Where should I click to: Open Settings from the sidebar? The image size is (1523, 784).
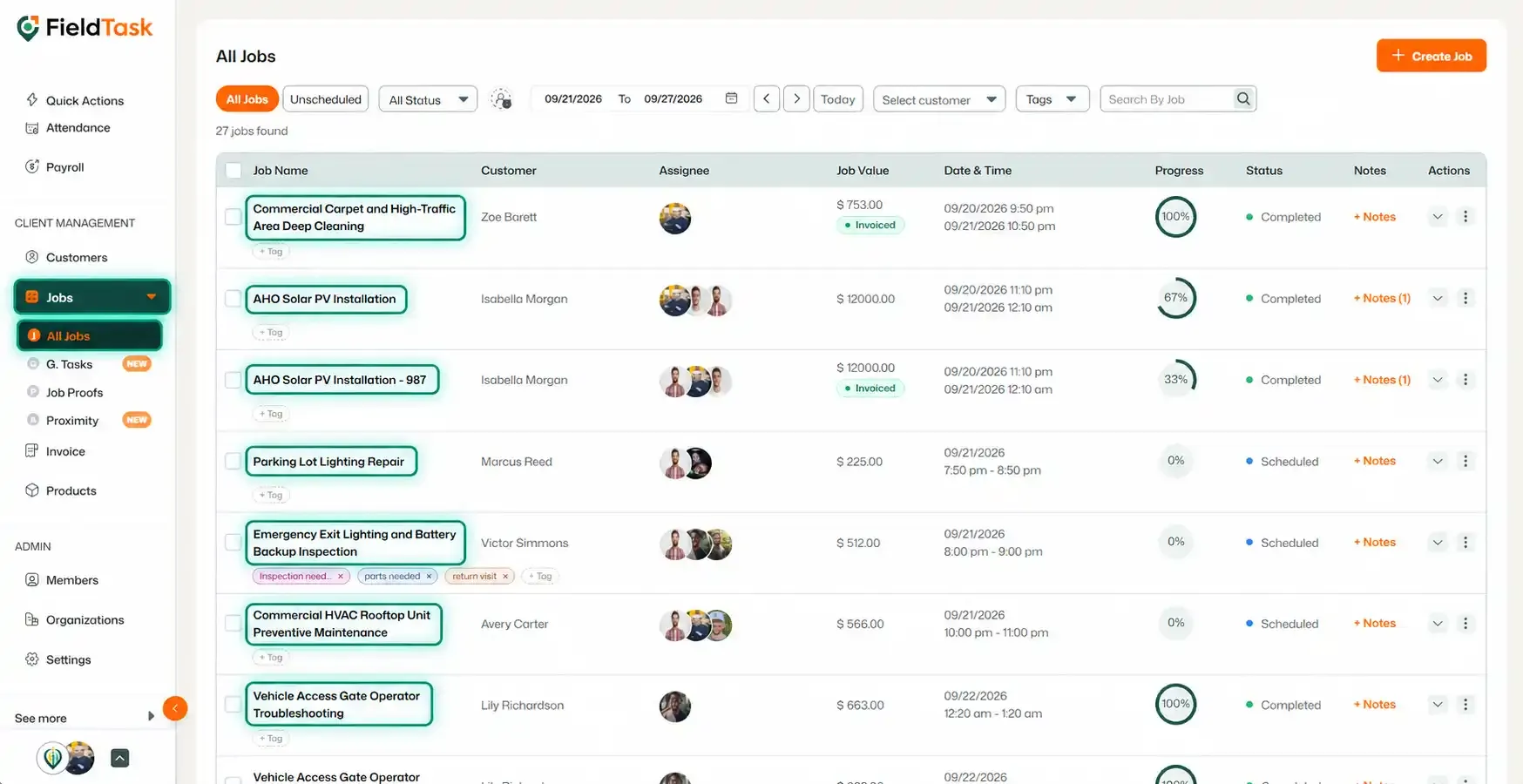(58, 659)
